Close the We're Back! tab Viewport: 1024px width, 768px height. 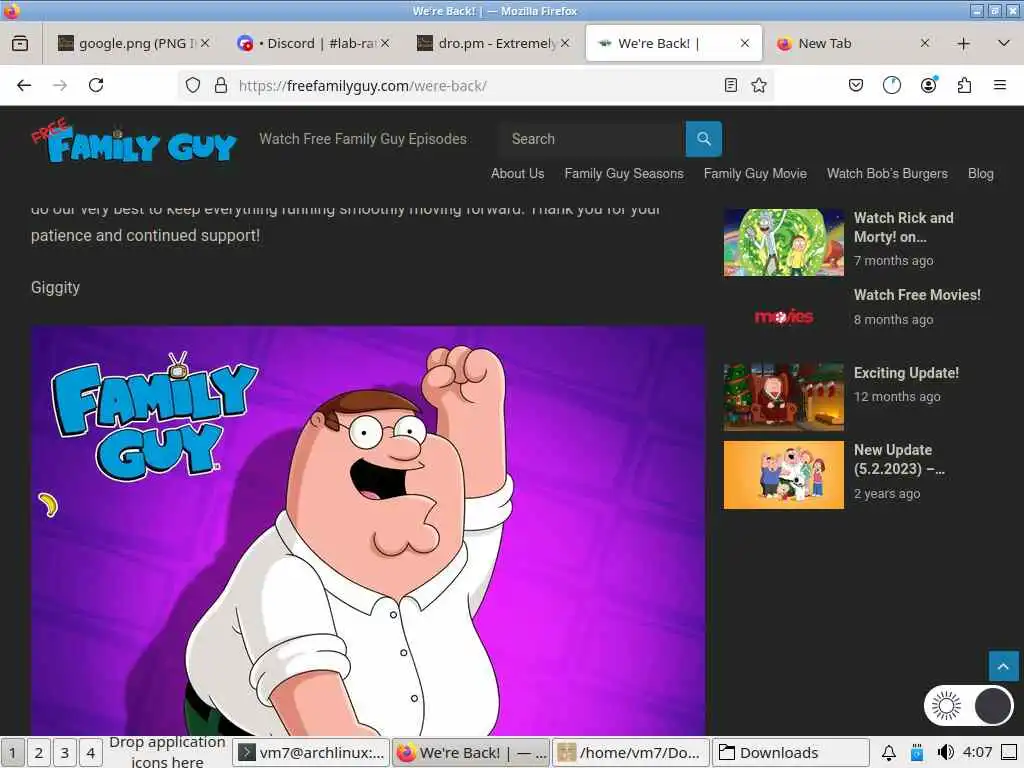coord(744,43)
